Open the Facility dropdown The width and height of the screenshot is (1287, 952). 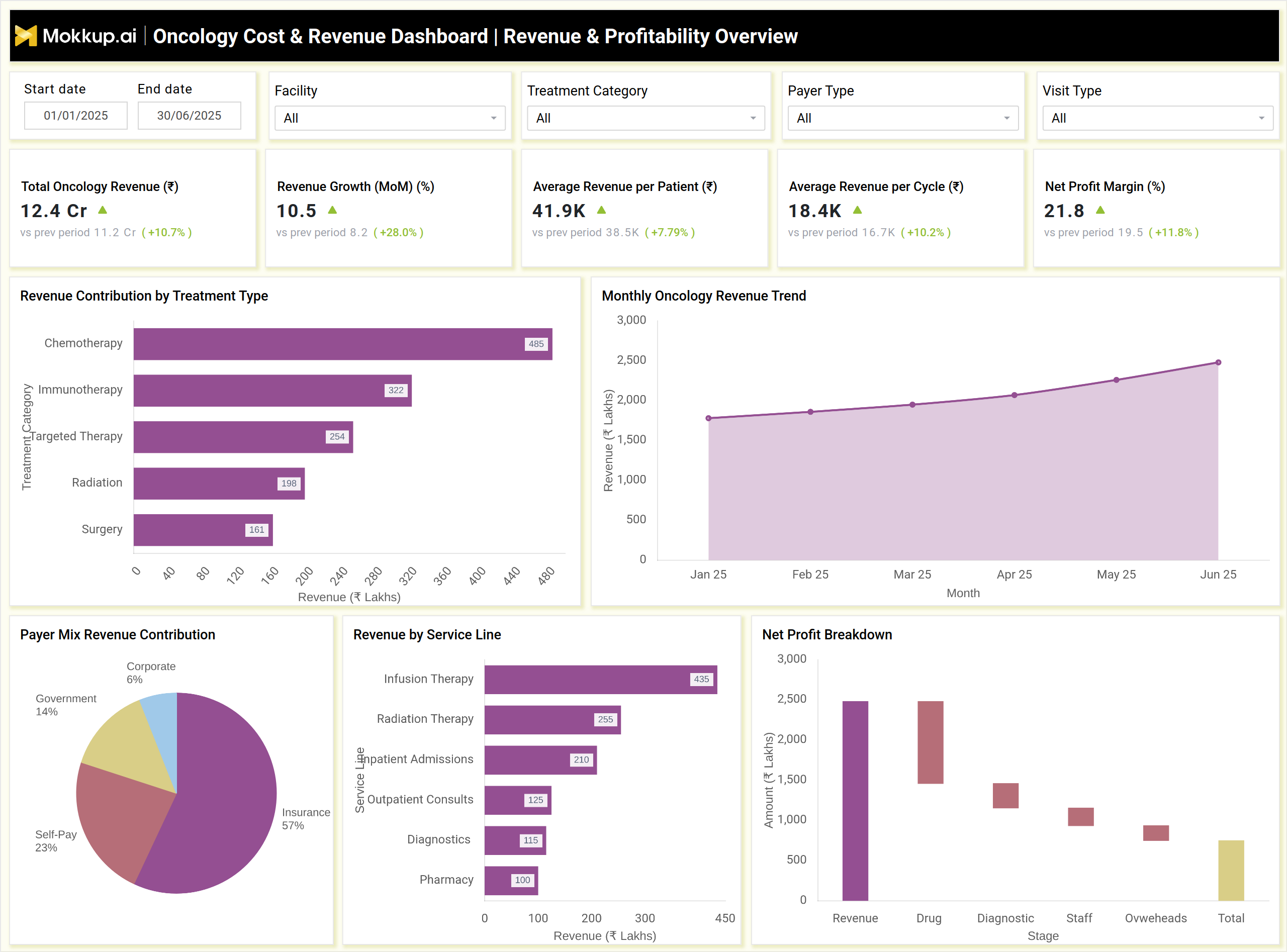(390, 118)
